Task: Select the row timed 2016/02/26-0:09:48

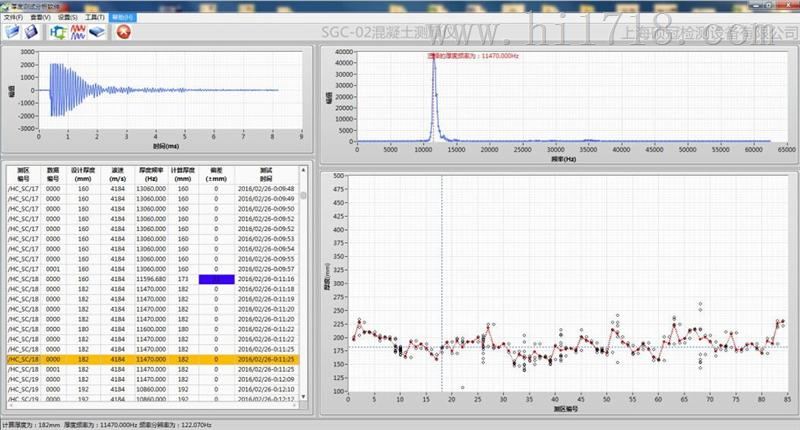Action: pos(153,189)
